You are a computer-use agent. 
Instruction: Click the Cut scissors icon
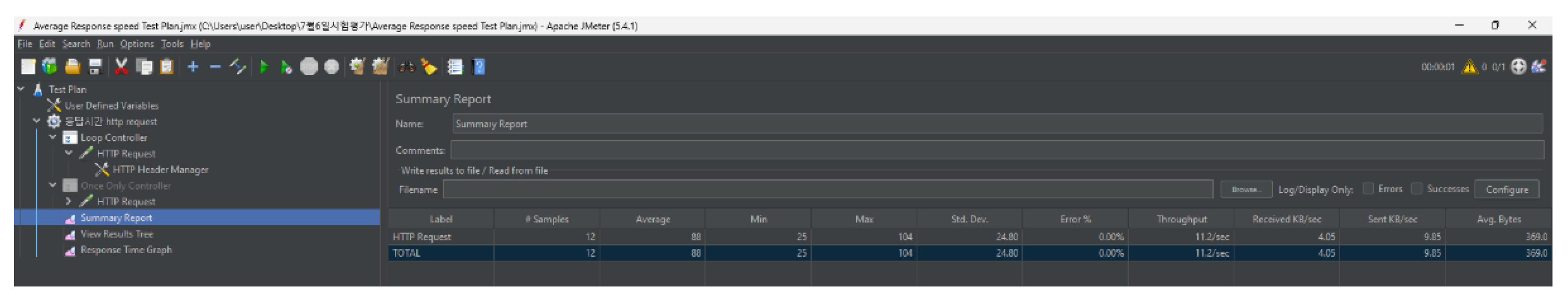pyautogui.click(x=121, y=66)
